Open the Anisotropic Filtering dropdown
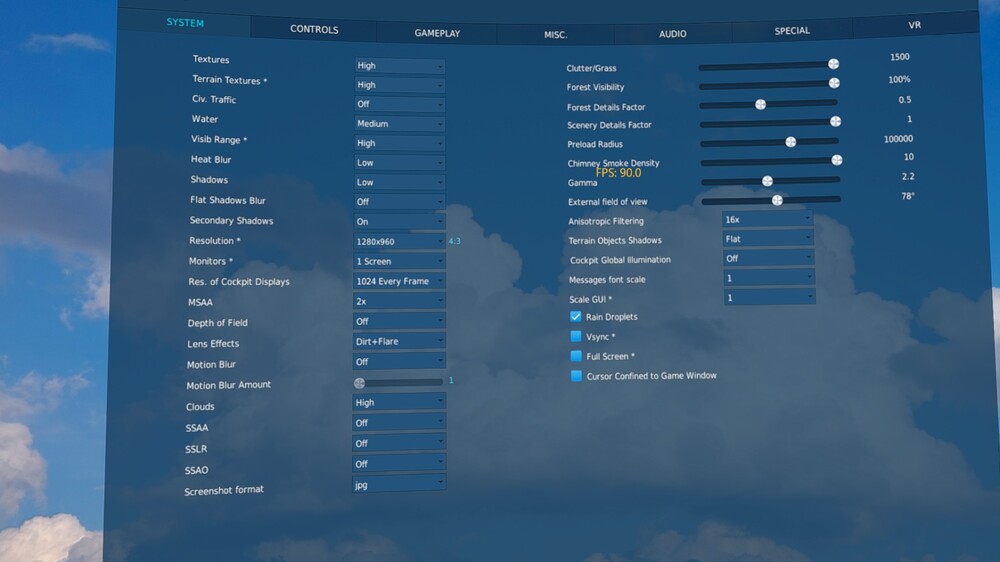1000x562 pixels. tap(768, 219)
